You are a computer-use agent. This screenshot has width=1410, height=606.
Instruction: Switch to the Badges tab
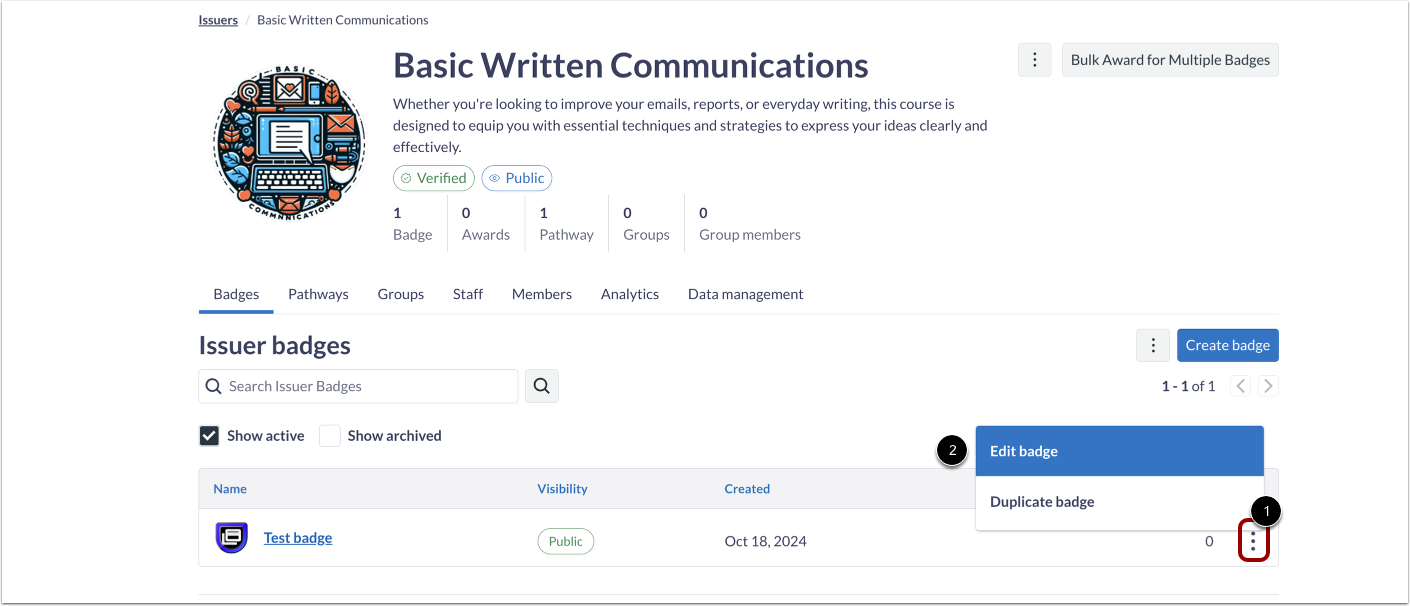(x=236, y=294)
